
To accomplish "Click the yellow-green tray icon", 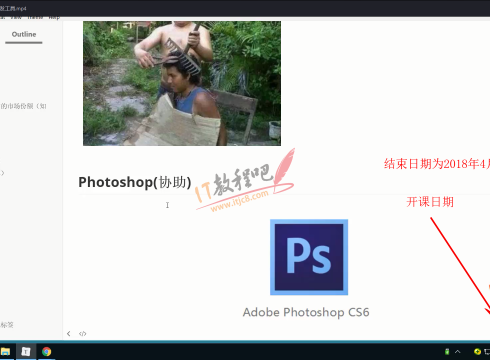I will (x=477, y=351).
